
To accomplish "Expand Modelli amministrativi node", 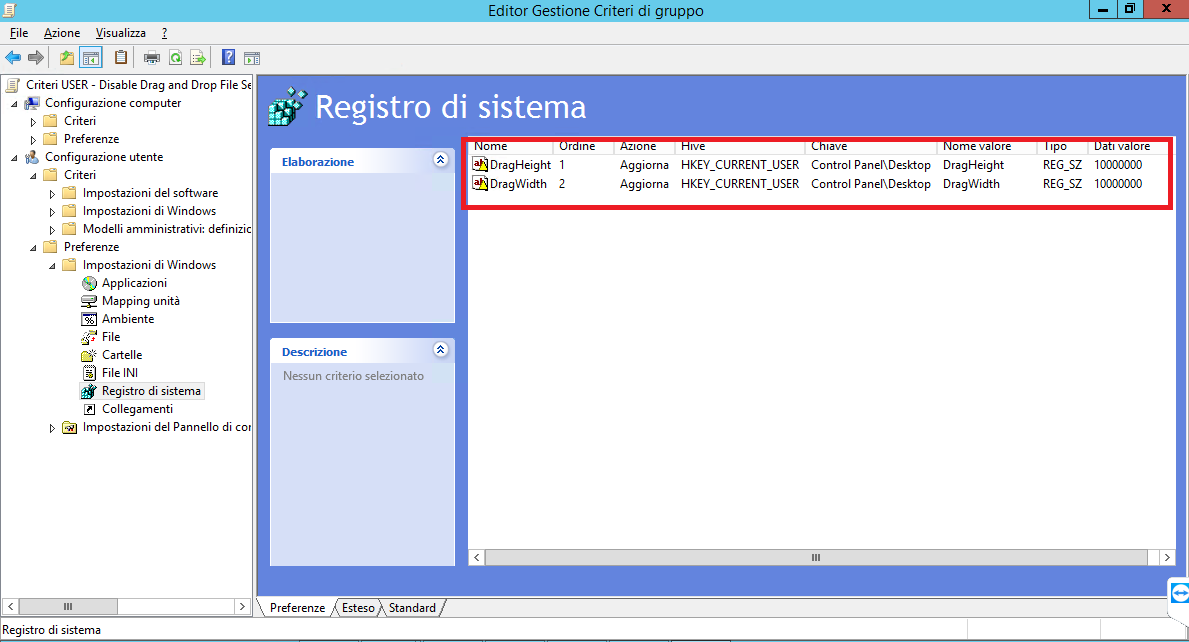I will point(52,230).
